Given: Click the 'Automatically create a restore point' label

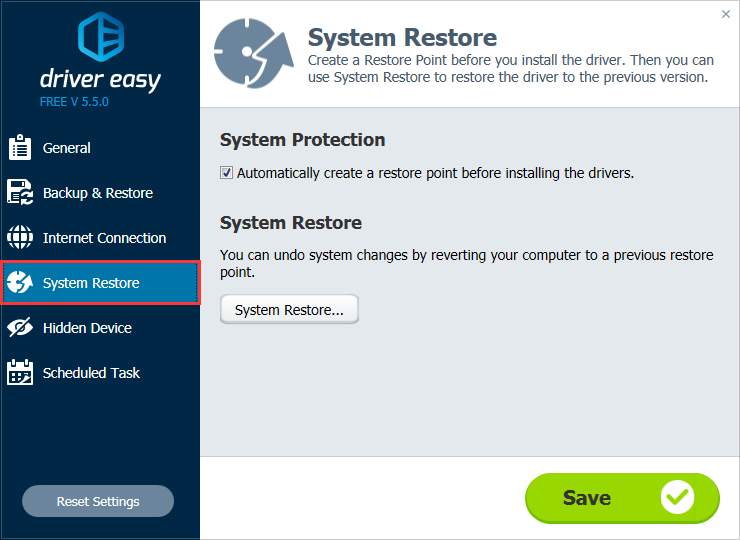Looking at the screenshot, I should pyautogui.click(x=435, y=173).
